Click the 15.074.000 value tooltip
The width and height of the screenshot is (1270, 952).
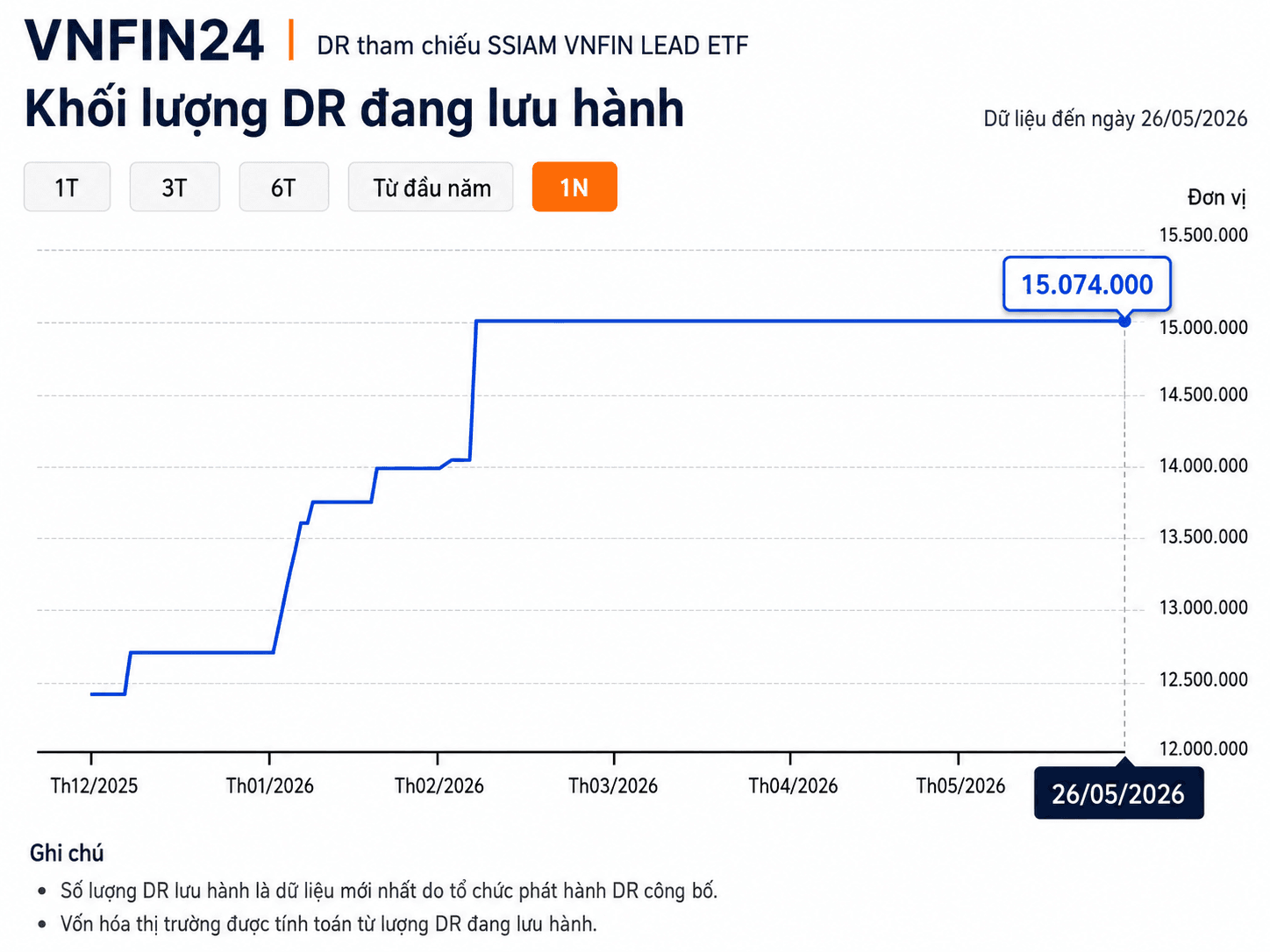point(1087,284)
